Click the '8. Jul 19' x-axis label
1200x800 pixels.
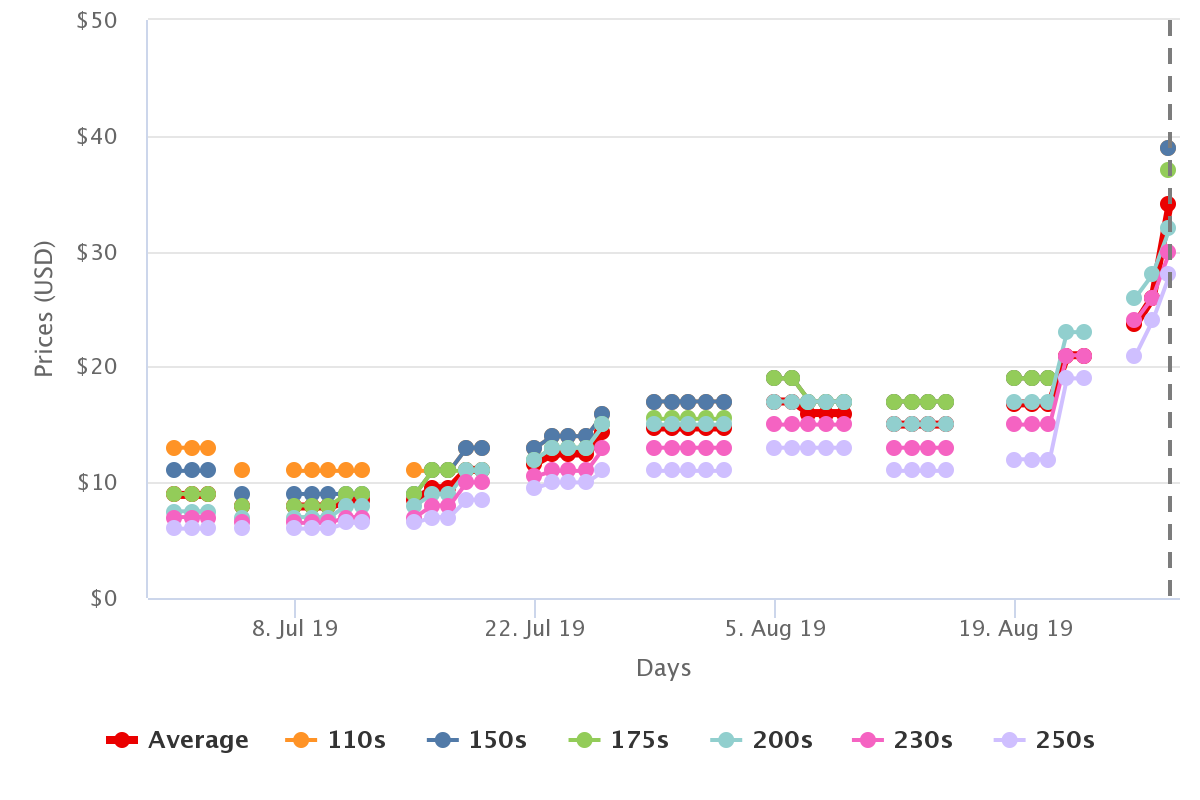[x=295, y=629]
